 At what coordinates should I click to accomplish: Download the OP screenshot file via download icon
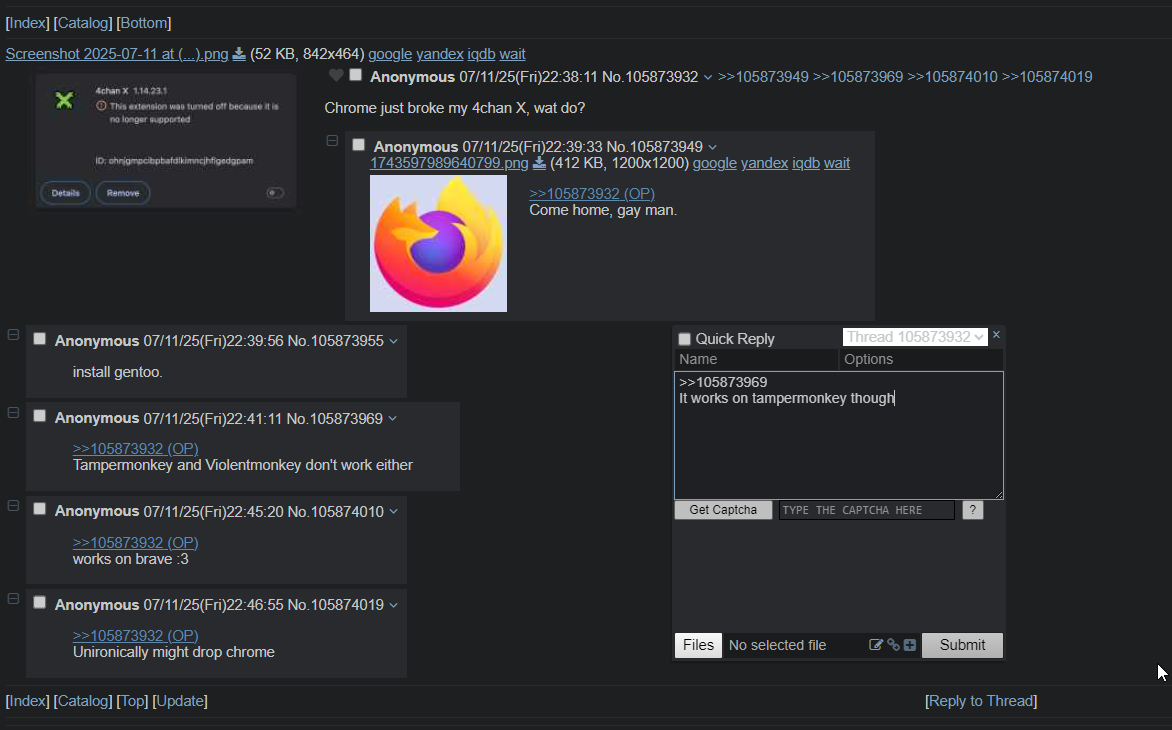point(238,54)
